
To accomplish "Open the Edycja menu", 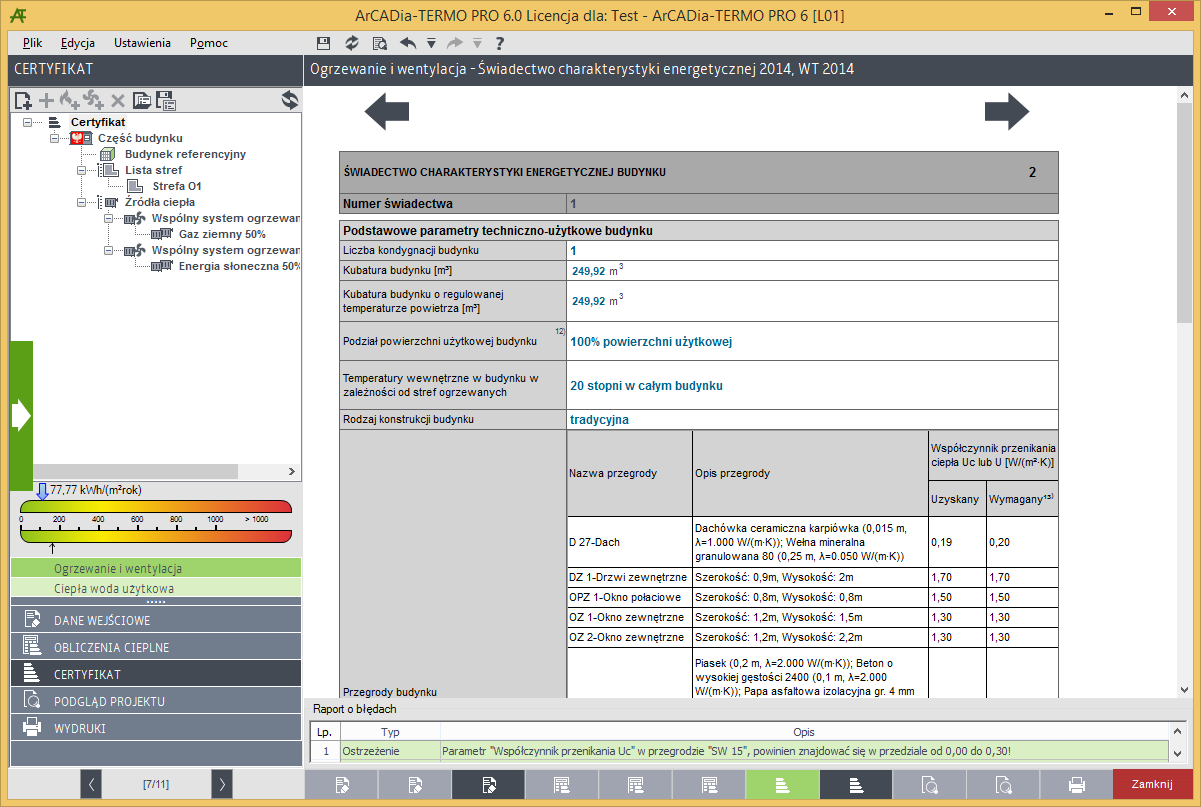I will click(77, 43).
